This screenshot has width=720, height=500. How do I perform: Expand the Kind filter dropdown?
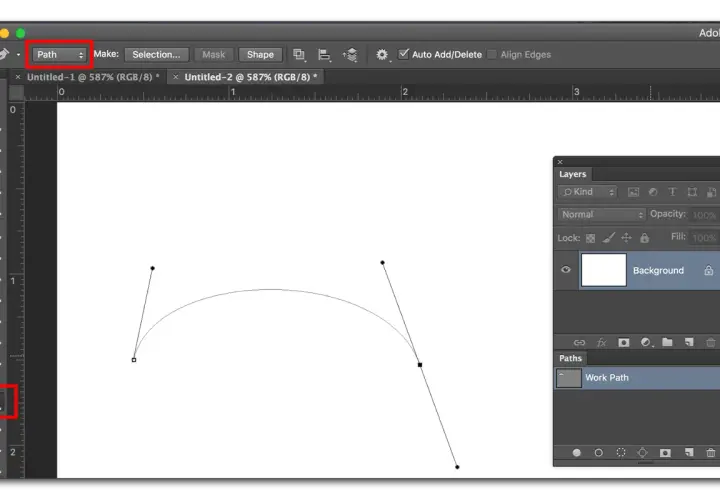tap(587, 192)
